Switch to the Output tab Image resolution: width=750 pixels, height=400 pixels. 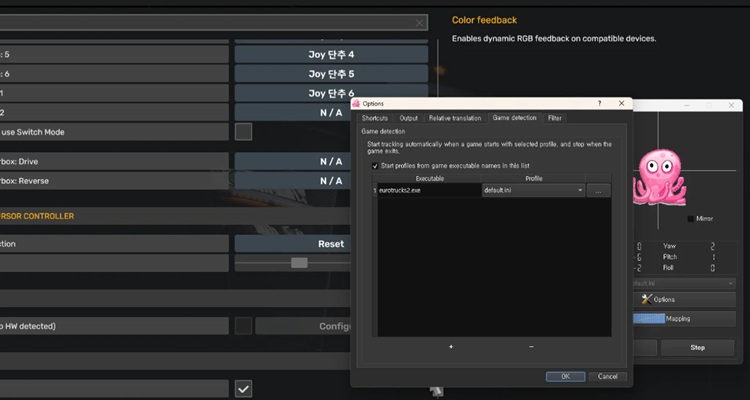click(x=408, y=118)
